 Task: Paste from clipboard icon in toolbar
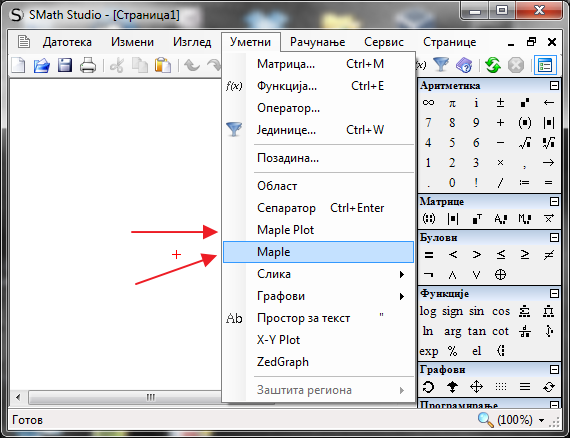pyautogui.click(x=162, y=65)
